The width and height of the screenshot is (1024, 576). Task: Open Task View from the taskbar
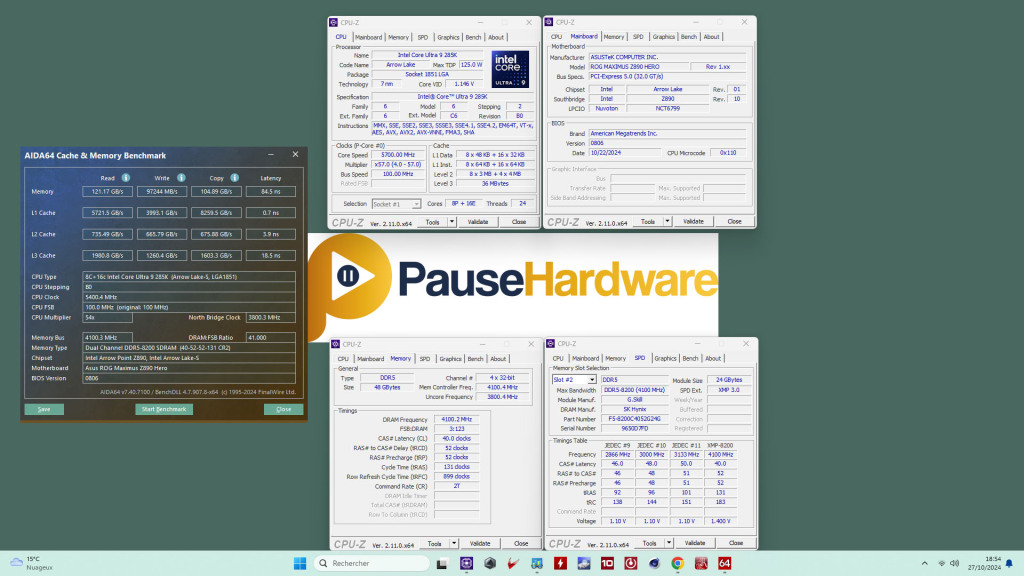pyautogui.click(x=442, y=563)
